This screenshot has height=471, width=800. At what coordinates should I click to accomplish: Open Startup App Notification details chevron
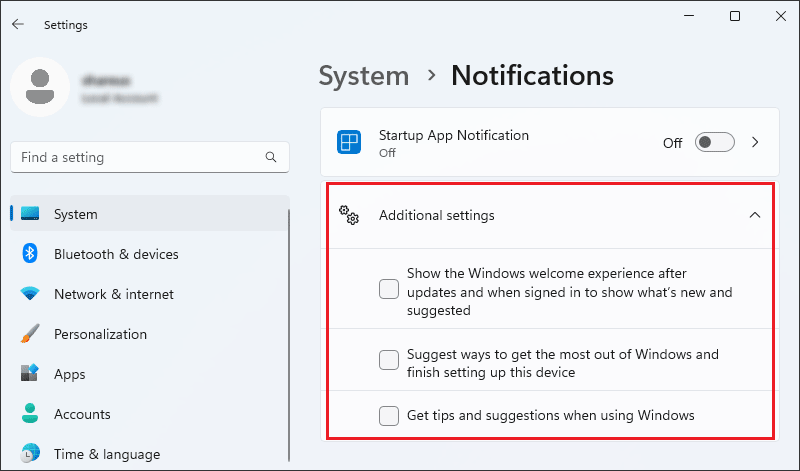756,142
